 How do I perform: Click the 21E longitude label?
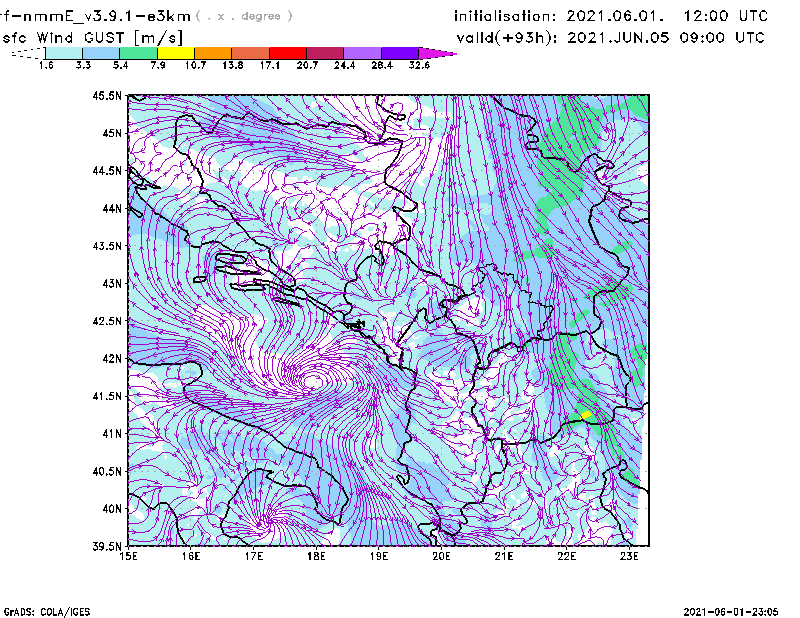click(504, 556)
